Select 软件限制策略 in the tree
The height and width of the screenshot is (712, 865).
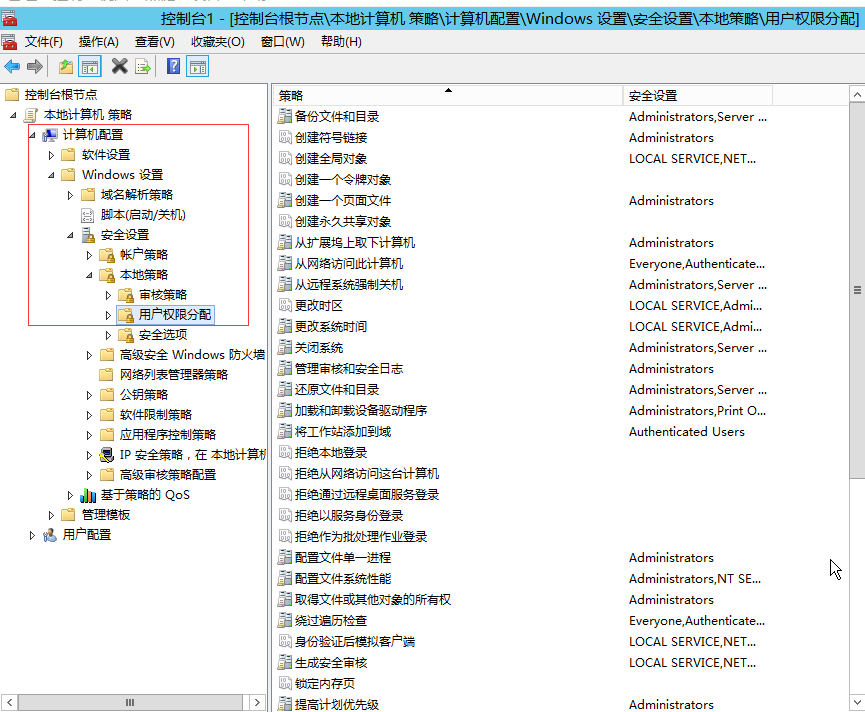click(156, 415)
